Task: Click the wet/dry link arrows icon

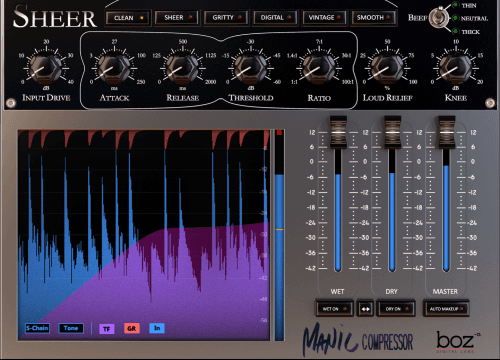Action: pyautogui.click(x=365, y=309)
